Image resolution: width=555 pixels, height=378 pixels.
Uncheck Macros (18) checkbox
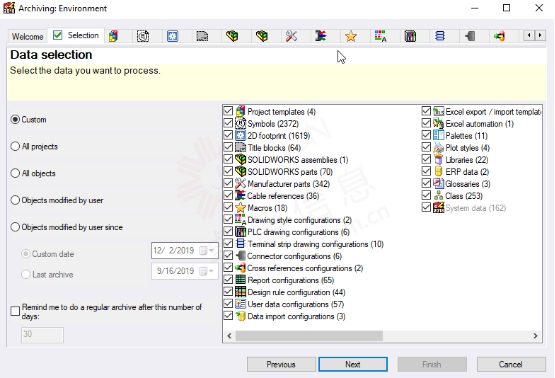pos(228,207)
